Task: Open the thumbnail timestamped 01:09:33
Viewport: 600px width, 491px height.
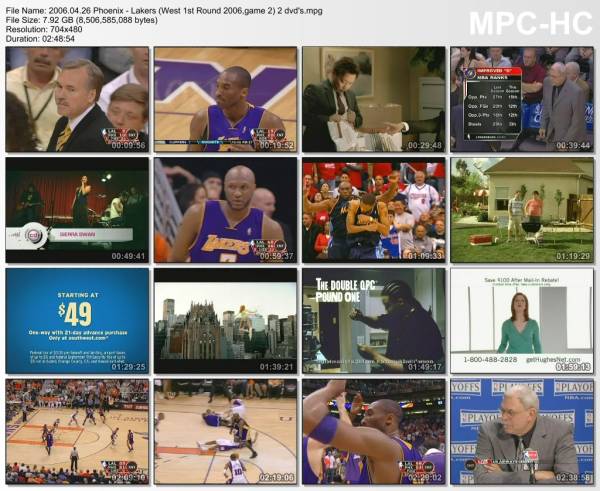Action: click(x=374, y=210)
